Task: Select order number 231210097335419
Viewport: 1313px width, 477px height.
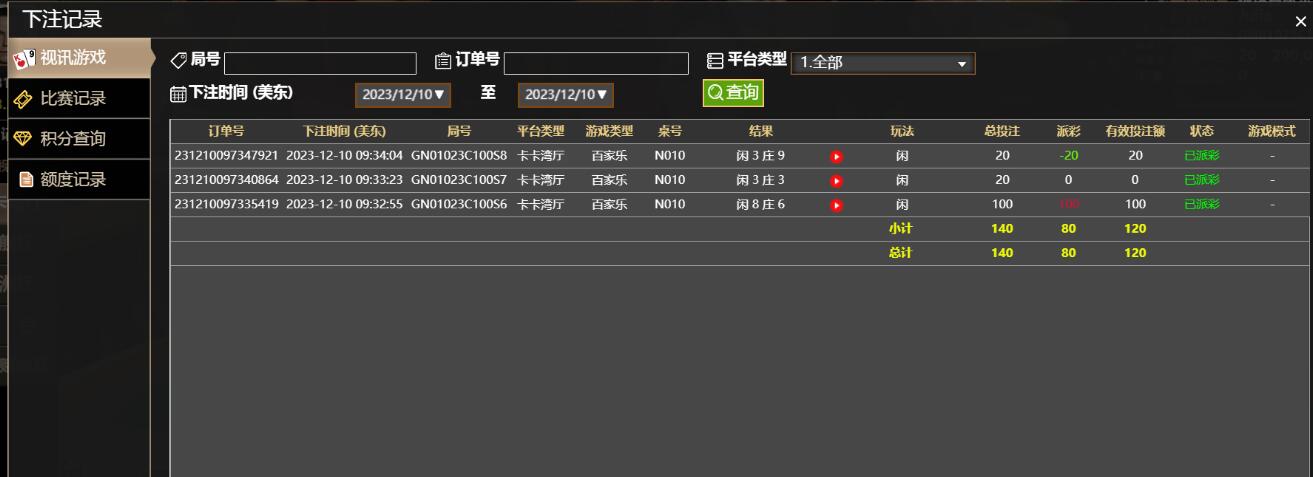Action: coord(226,204)
